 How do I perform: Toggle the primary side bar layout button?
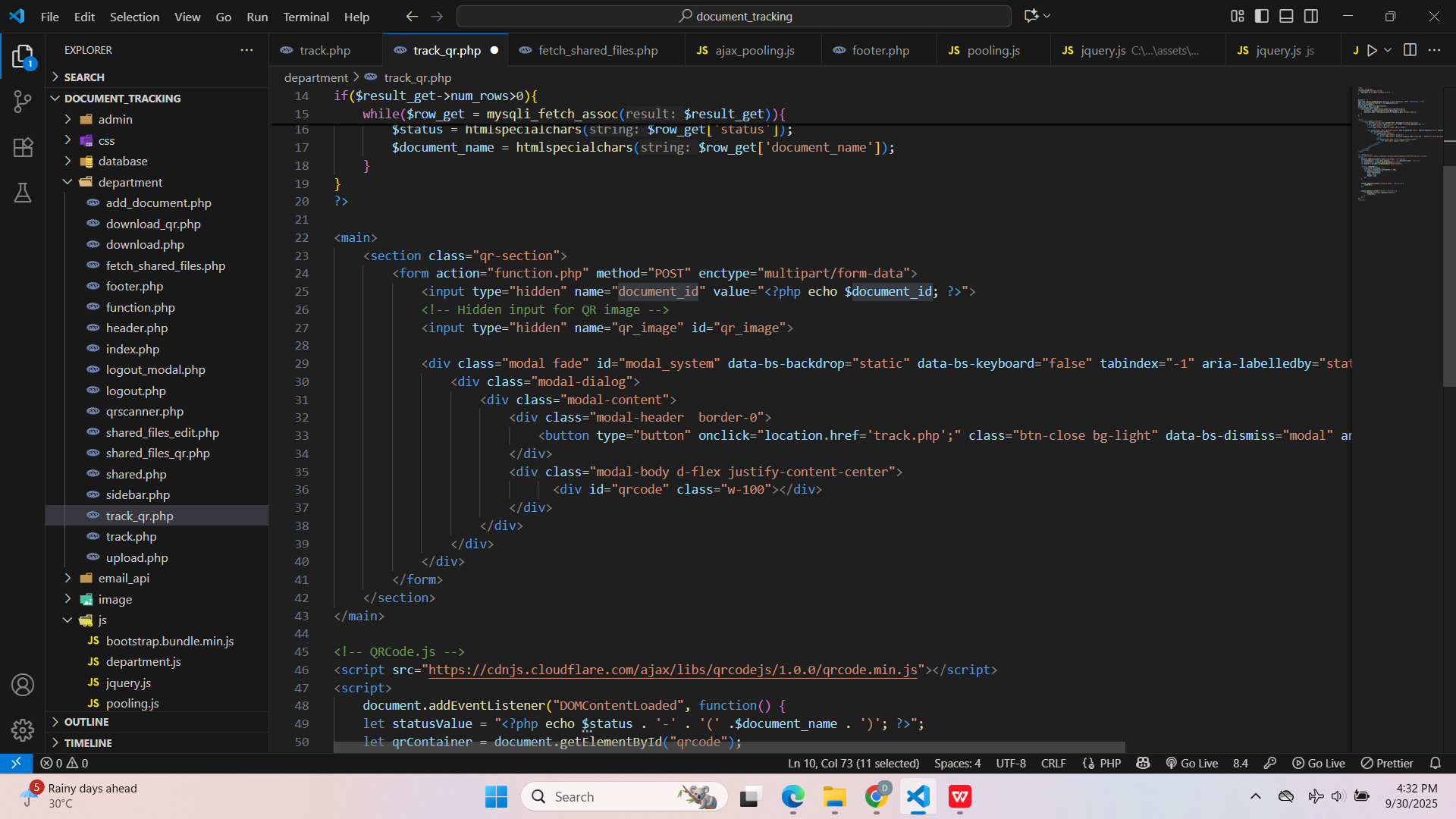point(1262,16)
